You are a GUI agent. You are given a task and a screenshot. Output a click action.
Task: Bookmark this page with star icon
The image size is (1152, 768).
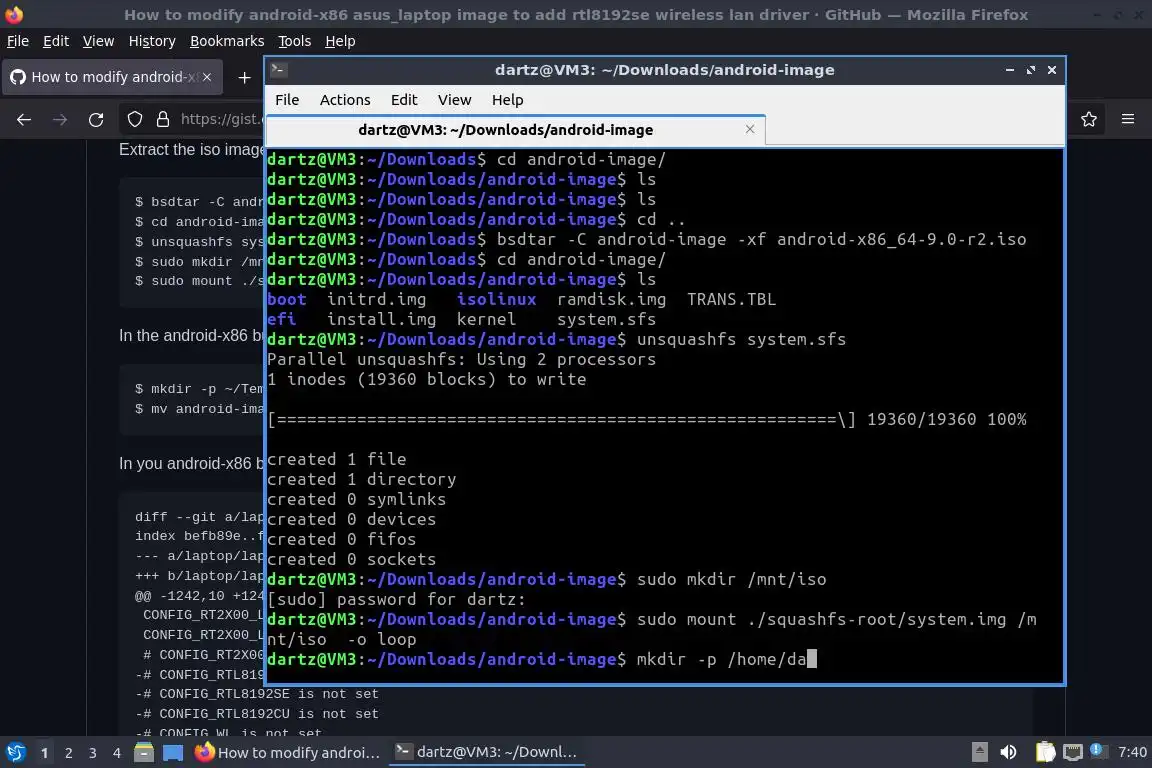click(x=1089, y=119)
